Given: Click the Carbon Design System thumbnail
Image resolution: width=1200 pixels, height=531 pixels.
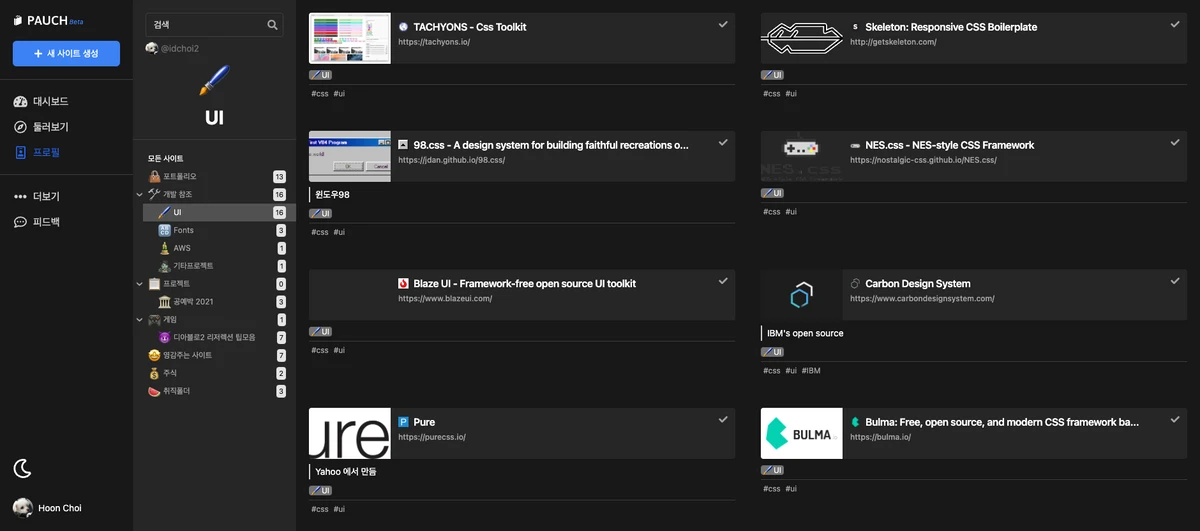Looking at the screenshot, I should 801,295.
